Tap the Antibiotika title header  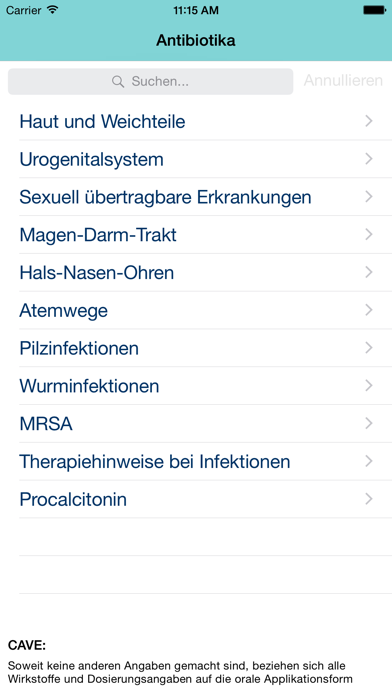tap(196, 41)
